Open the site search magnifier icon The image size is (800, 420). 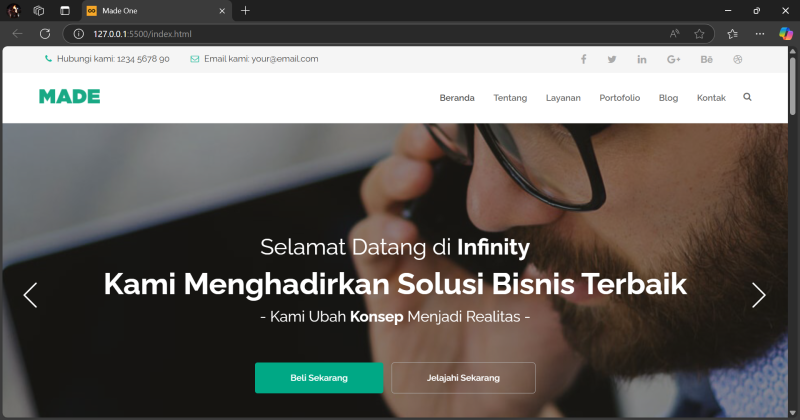(x=747, y=97)
